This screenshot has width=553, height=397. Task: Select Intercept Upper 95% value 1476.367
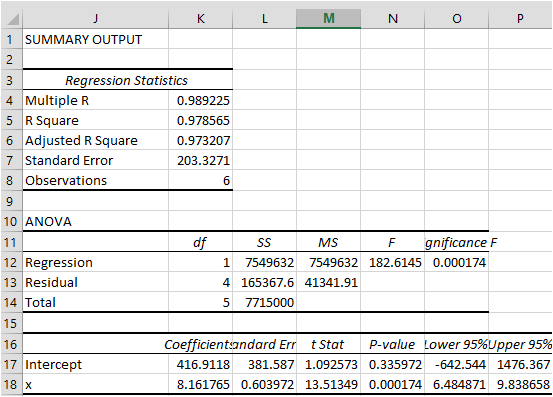[x=521, y=364]
